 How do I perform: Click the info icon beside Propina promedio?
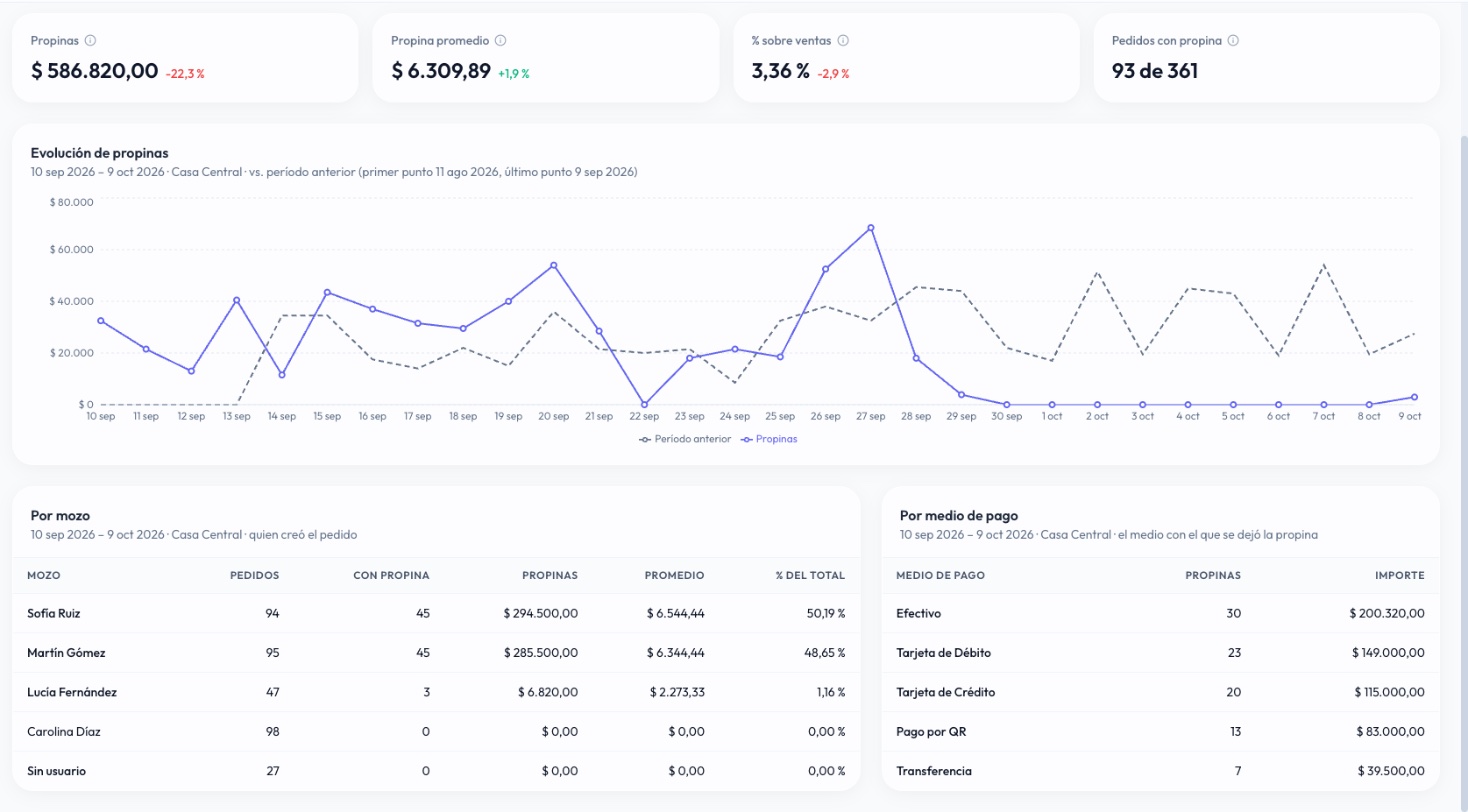[500, 41]
